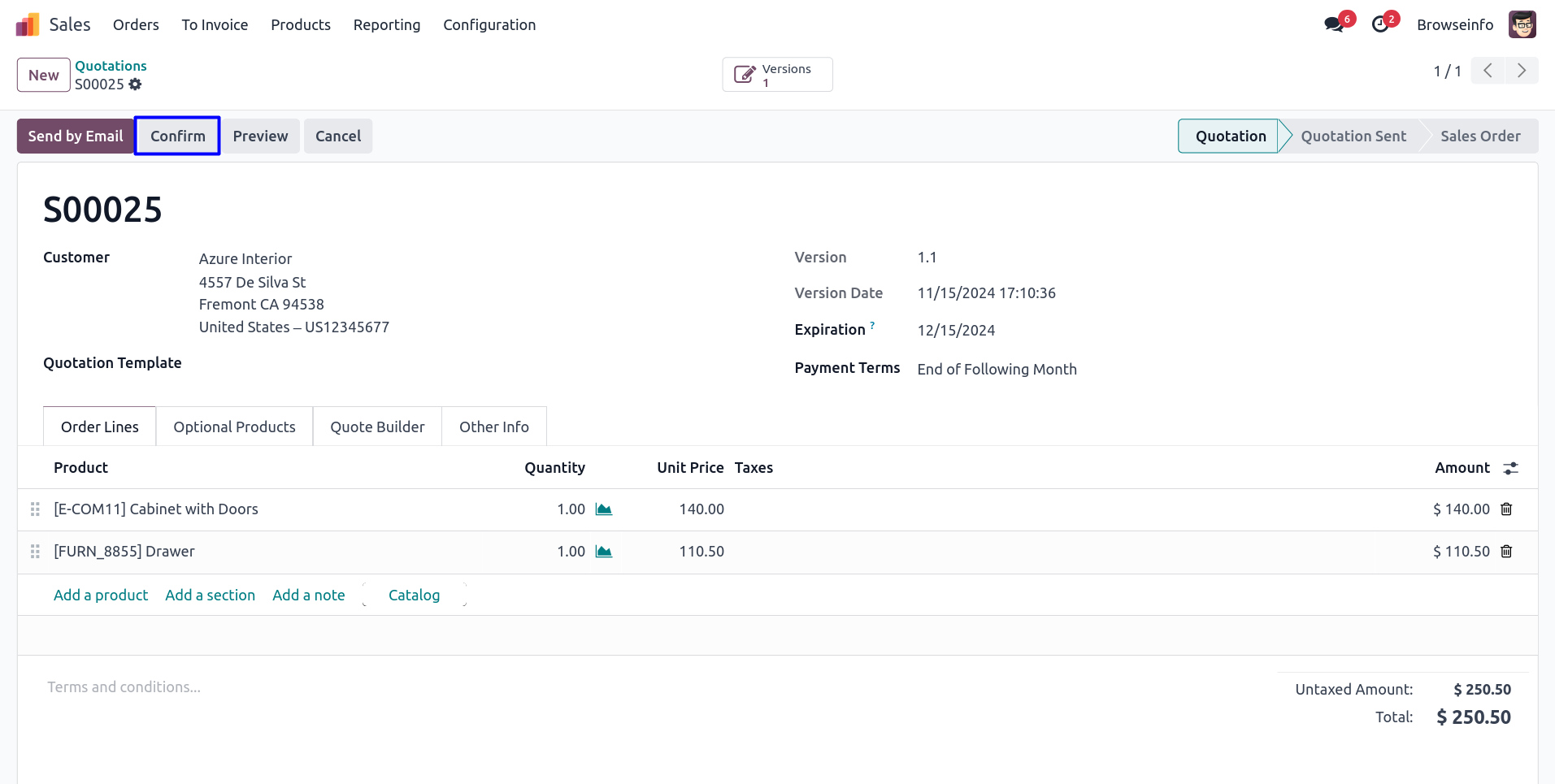
Task: Go to next record arrow
Action: click(1521, 71)
